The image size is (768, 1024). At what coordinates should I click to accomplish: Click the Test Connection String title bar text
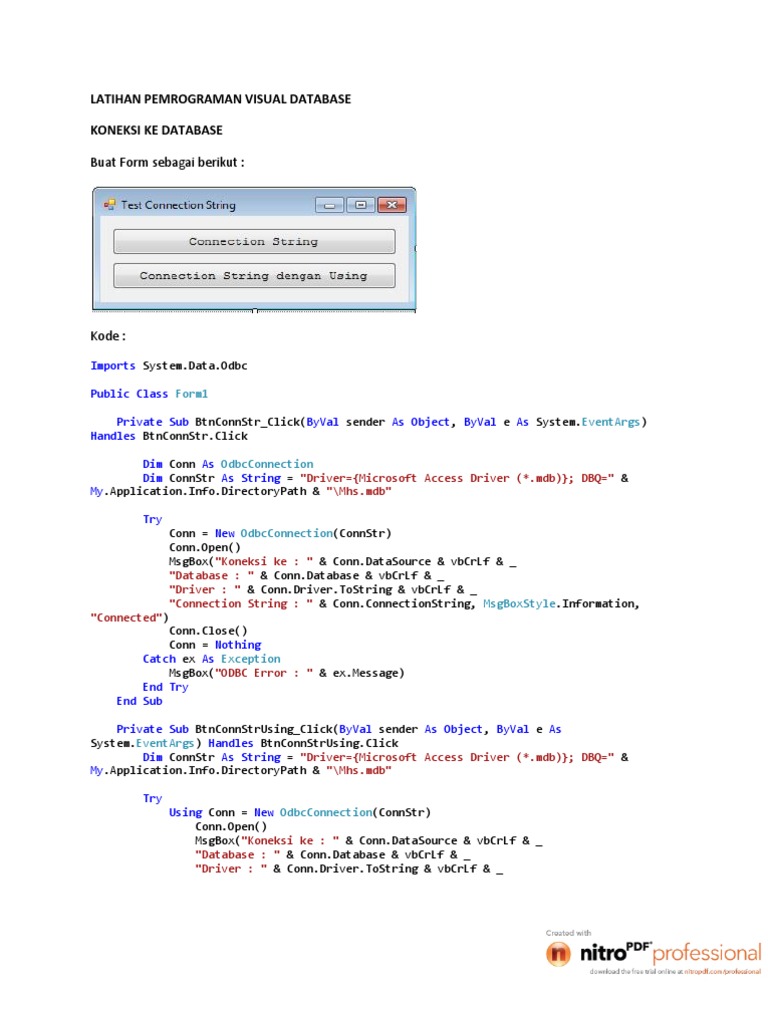coord(178,205)
